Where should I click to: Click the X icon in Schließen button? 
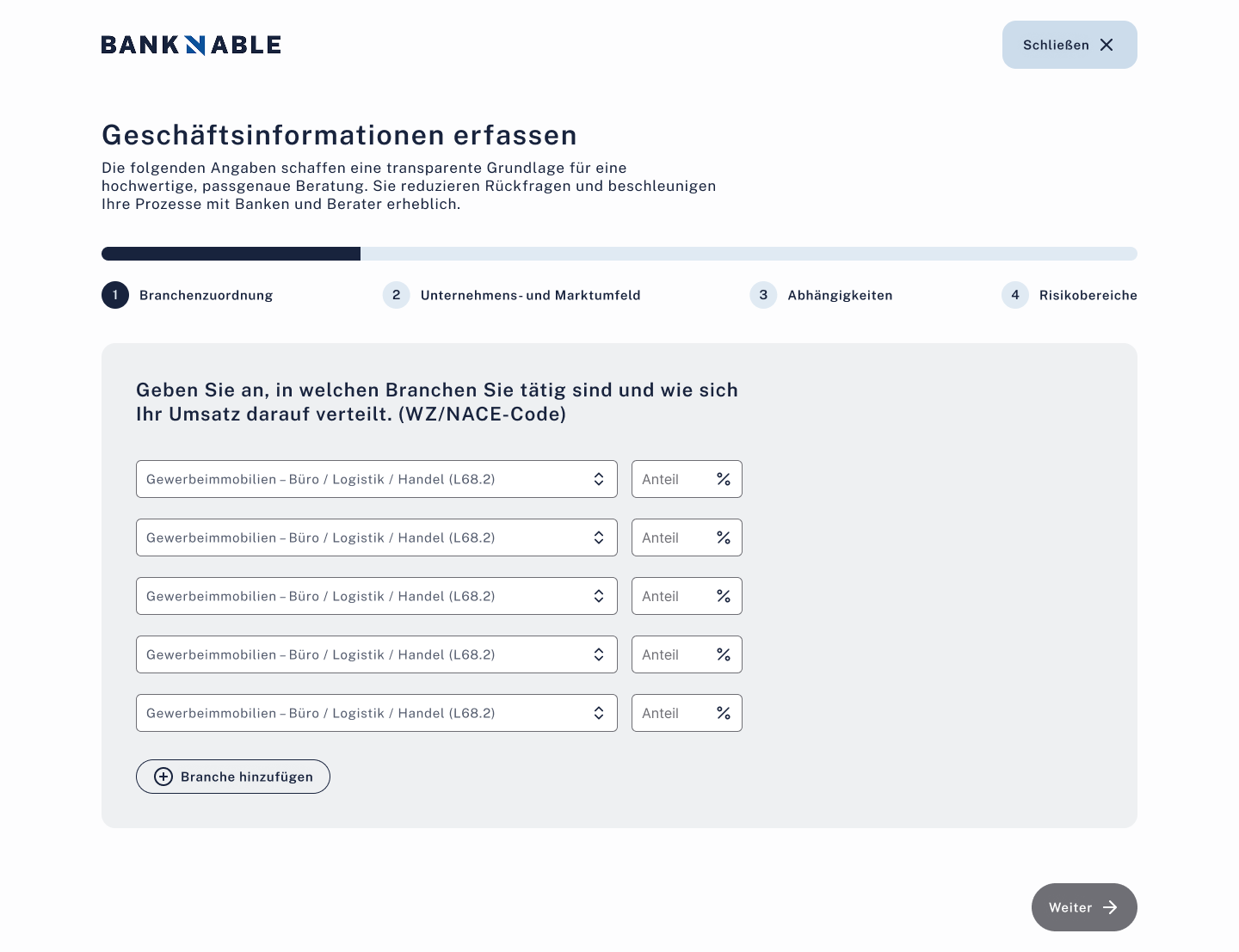(x=1106, y=45)
